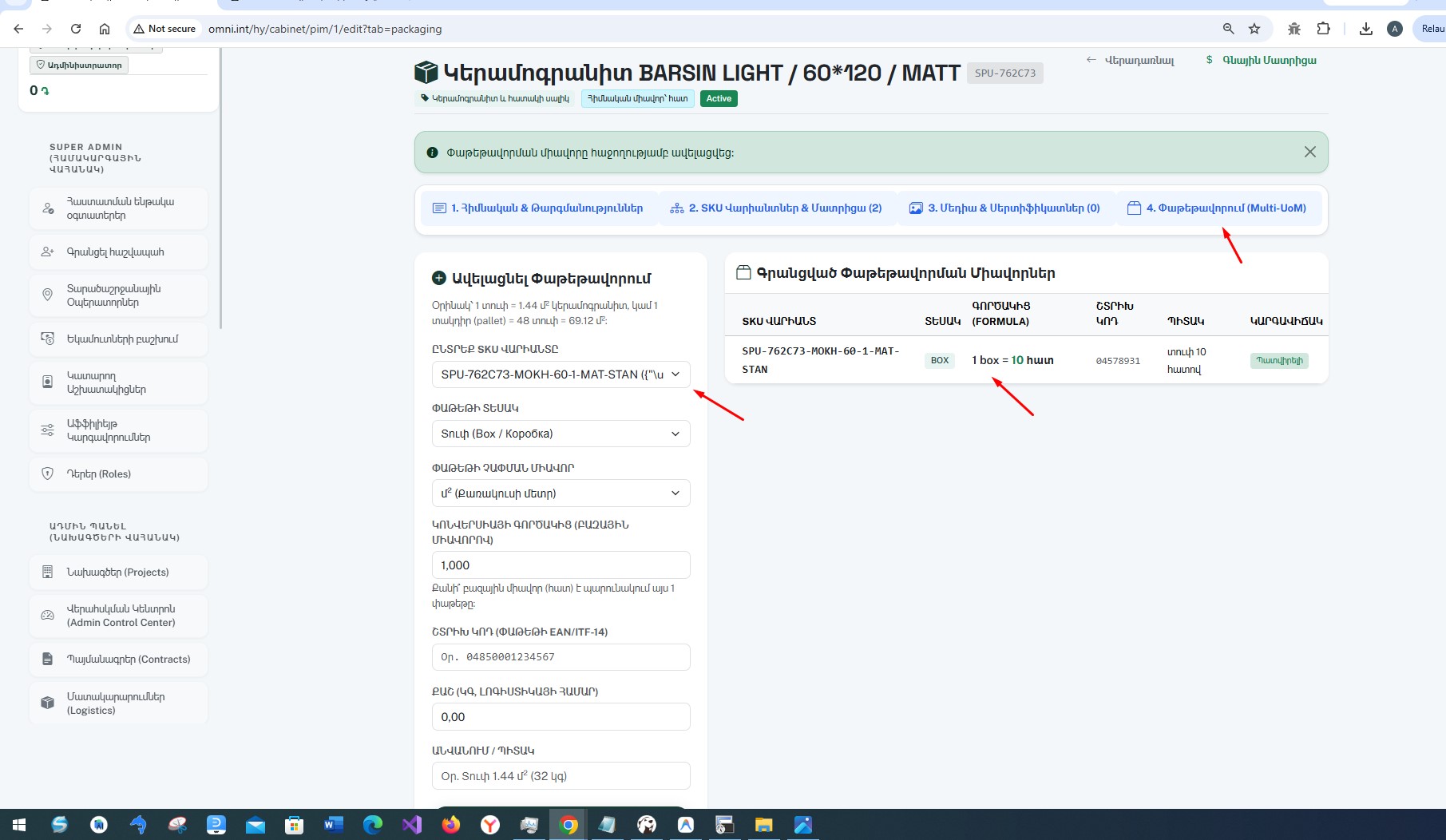Click the shield icon beside Դերեր (Roles)
Viewport: 1446px width, 840px height.
coord(48,473)
